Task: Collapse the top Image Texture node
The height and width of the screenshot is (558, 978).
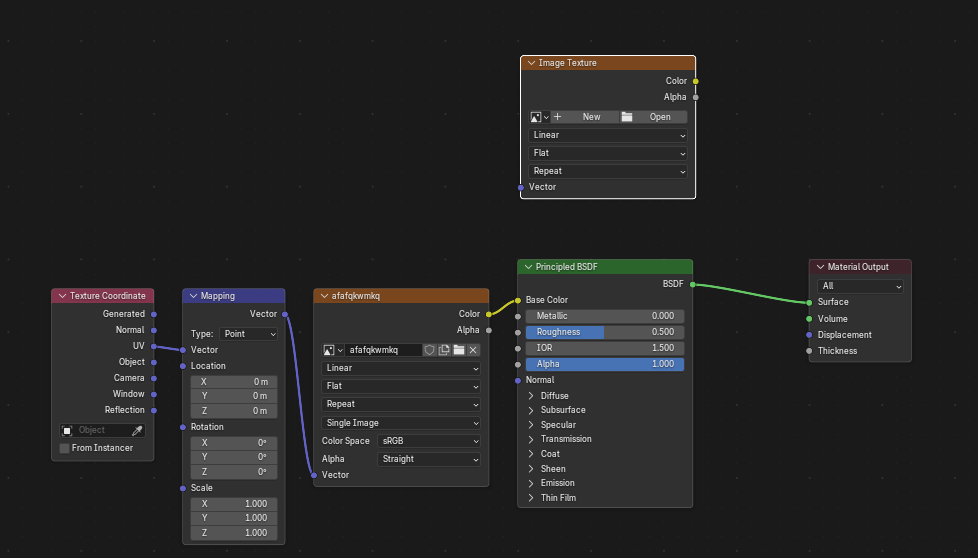Action: pyautogui.click(x=531, y=63)
